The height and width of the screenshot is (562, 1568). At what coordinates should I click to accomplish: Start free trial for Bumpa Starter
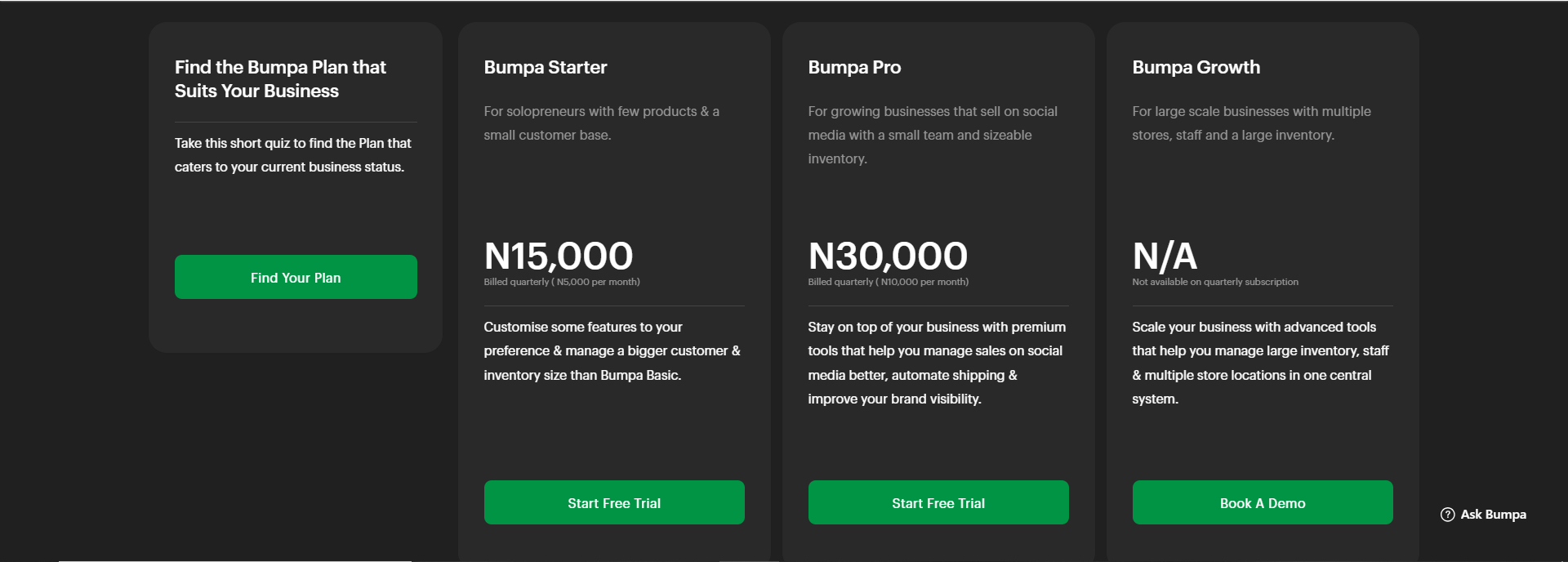pyautogui.click(x=614, y=502)
